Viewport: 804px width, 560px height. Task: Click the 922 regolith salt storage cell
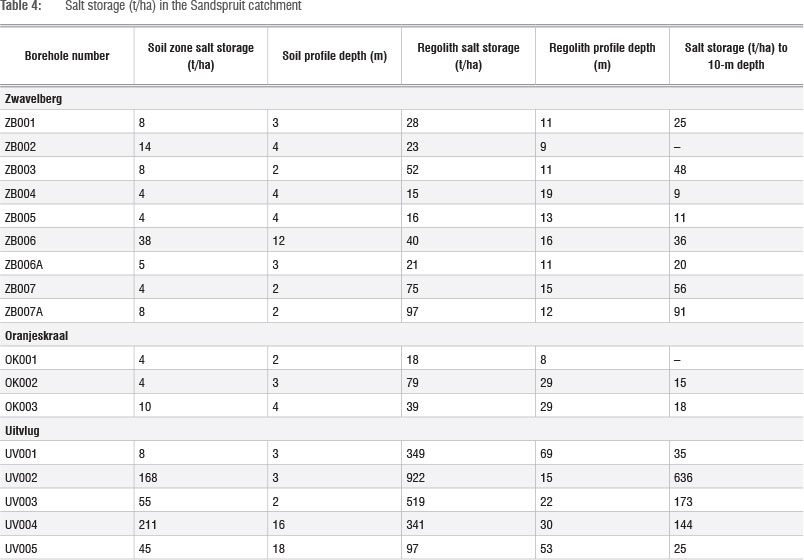point(415,477)
